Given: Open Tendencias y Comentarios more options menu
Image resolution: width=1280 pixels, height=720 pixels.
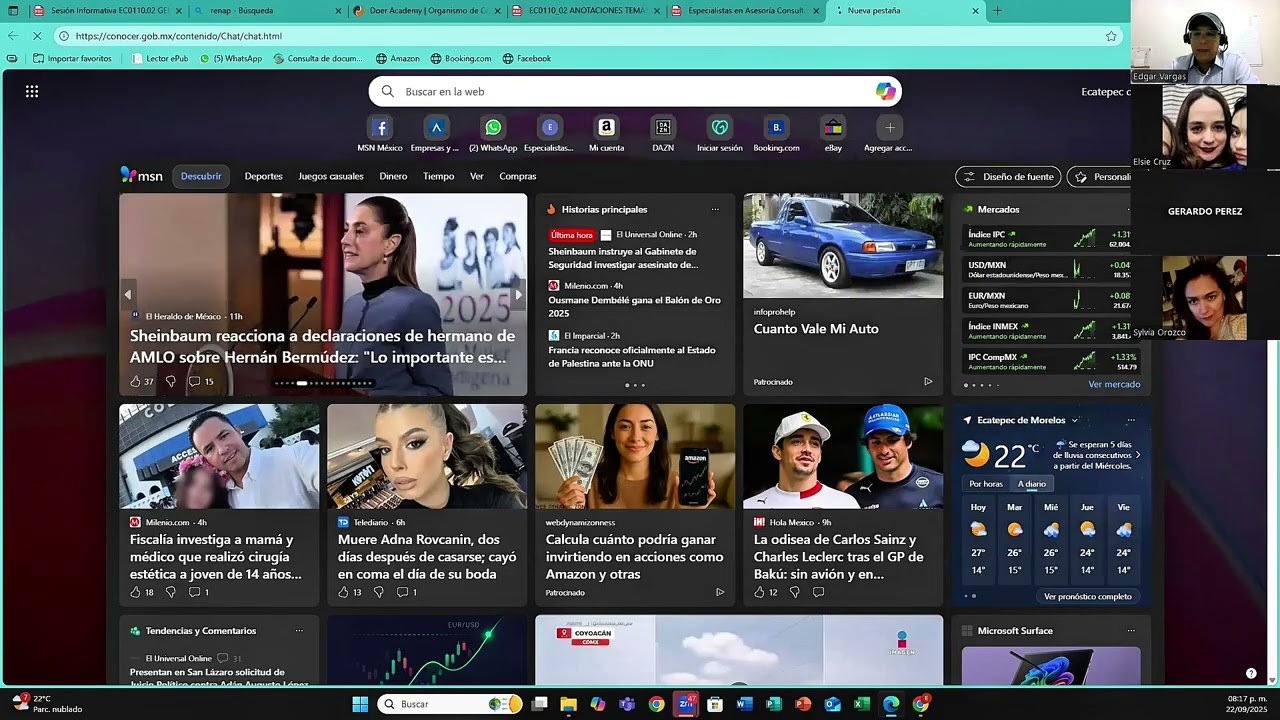Looking at the screenshot, I should (x=299, y=631).
